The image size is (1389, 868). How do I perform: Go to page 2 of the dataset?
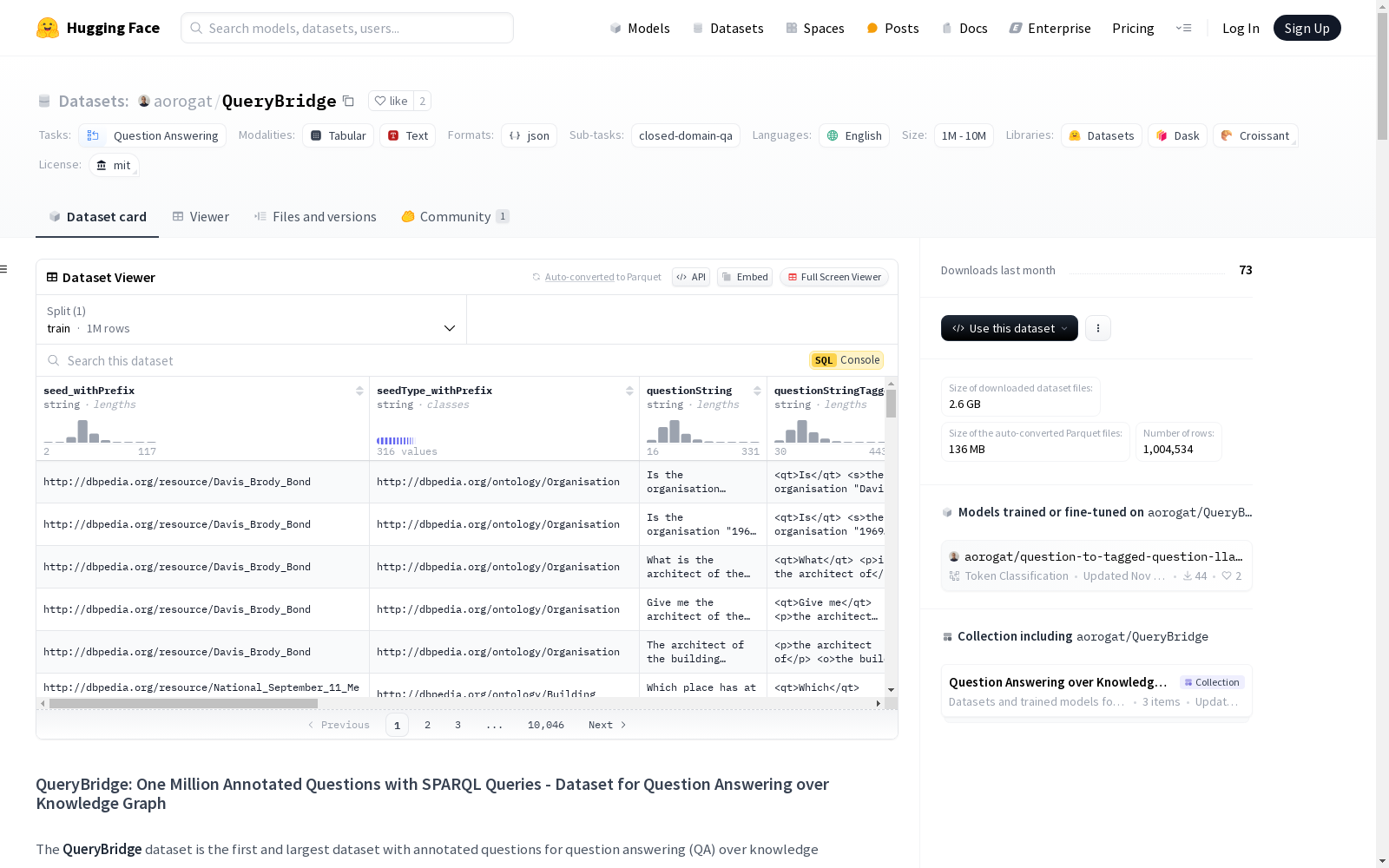point(427,725)
